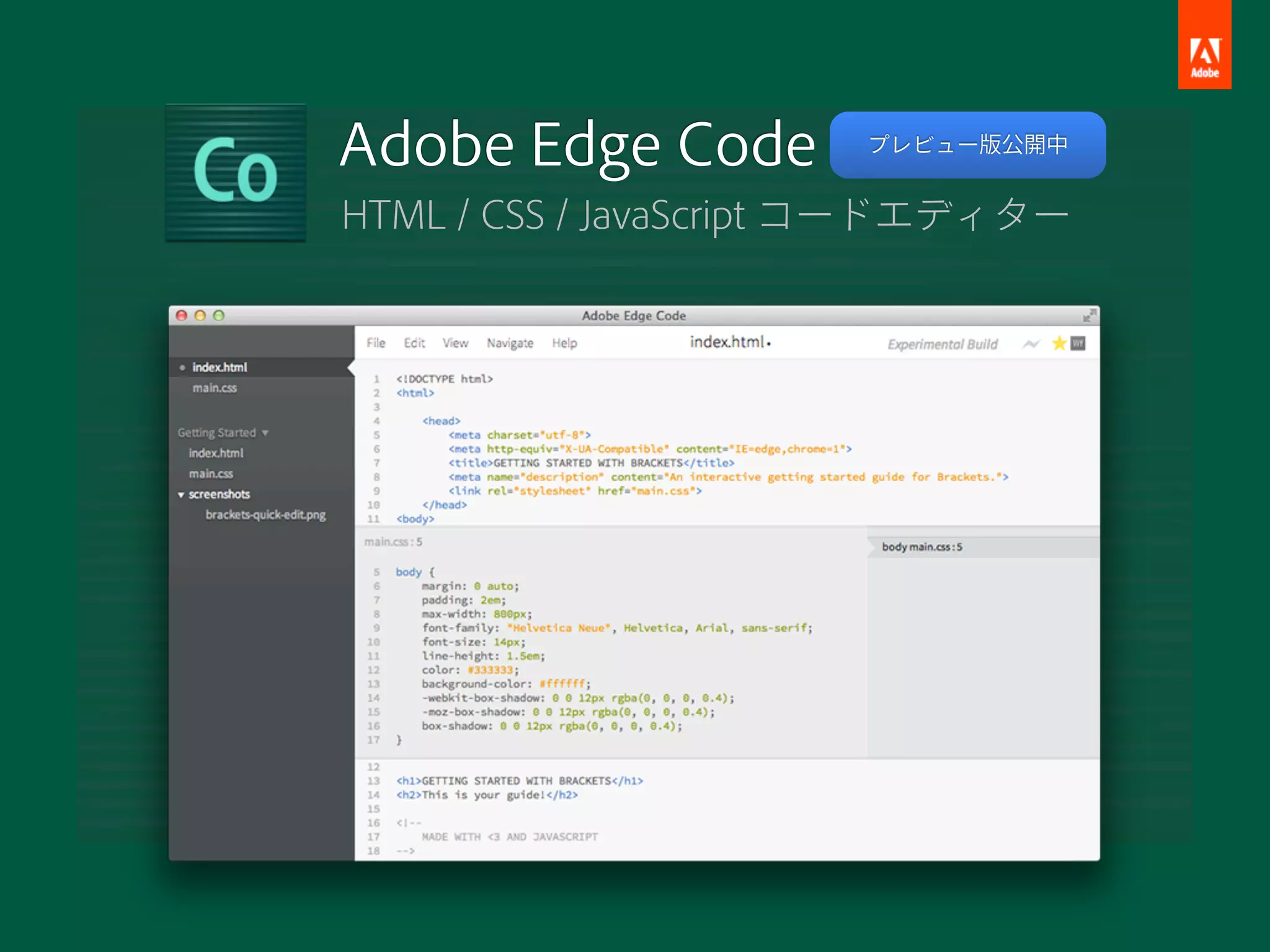Click the meta name description line
Screen dimensions: 1270x952
728,477
